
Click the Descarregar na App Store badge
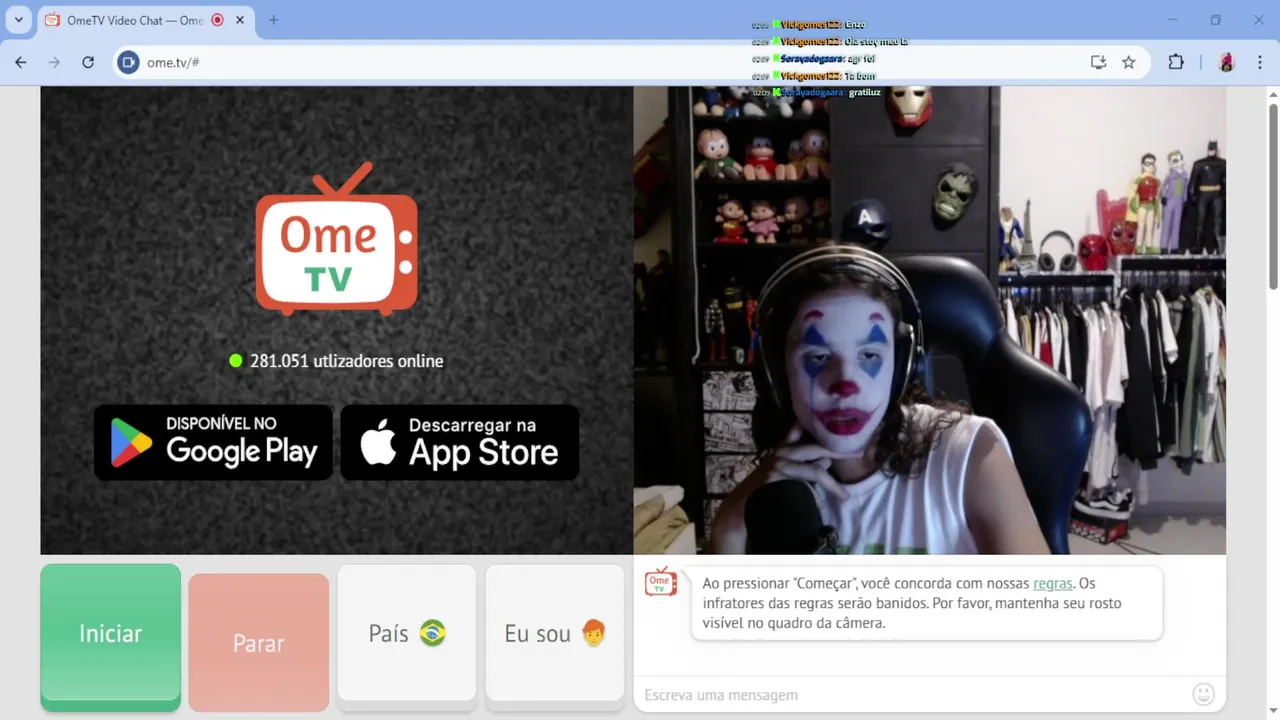[460, 442]
